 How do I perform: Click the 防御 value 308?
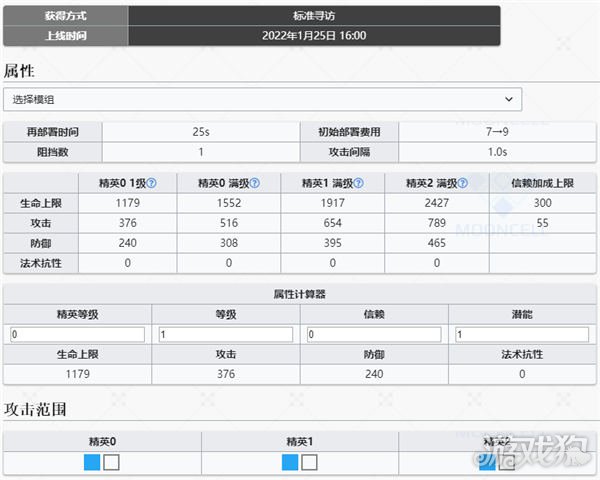tap(229, 243)
